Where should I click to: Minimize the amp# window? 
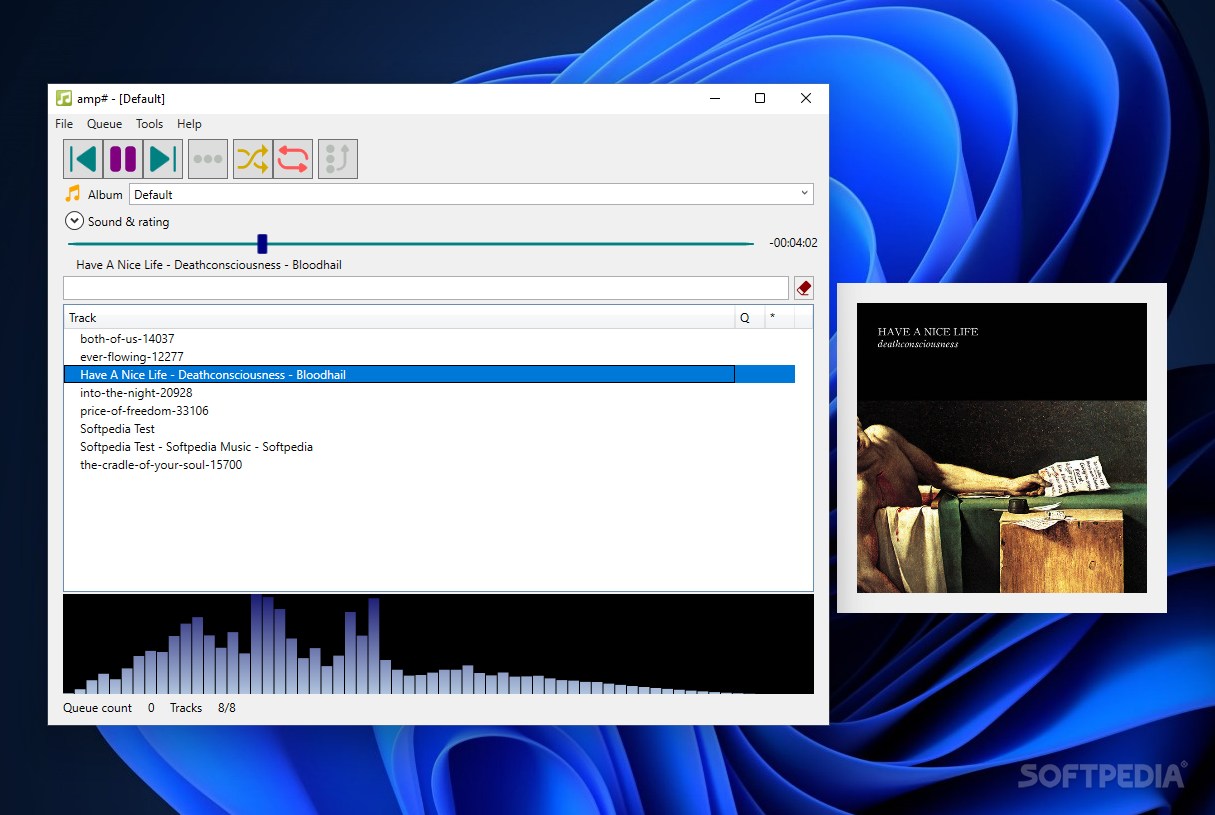[716, 98]
